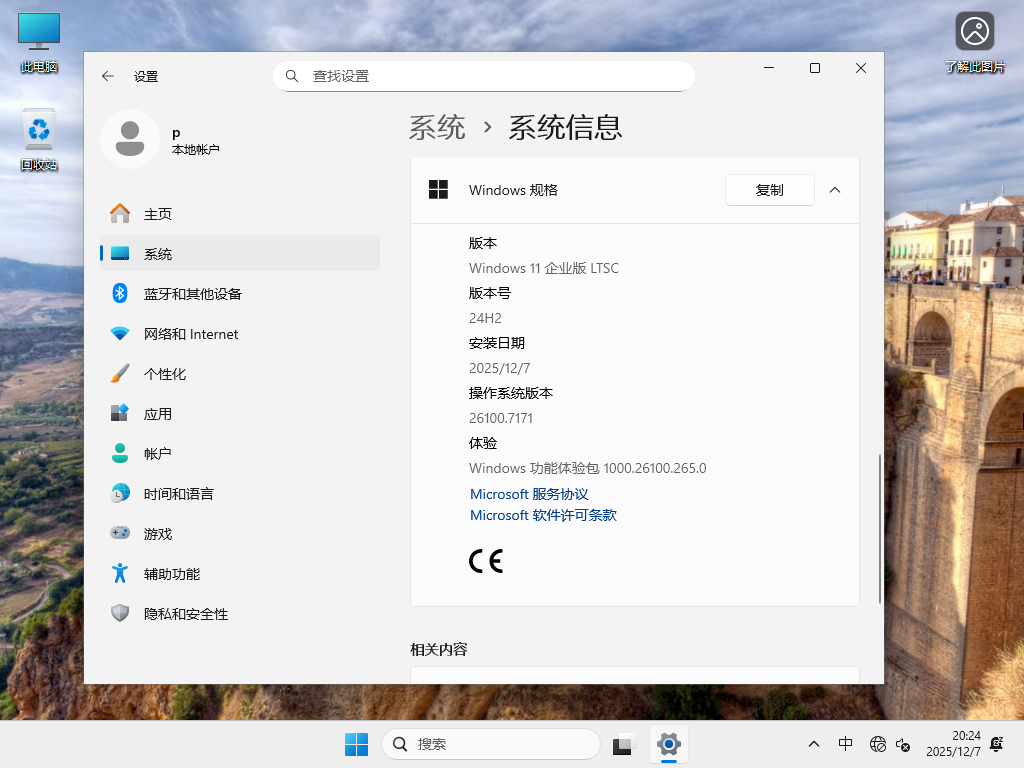Viewport: 1024px width, 768px height.
Task: Click the back arrow in Settings
Action: 108,75
